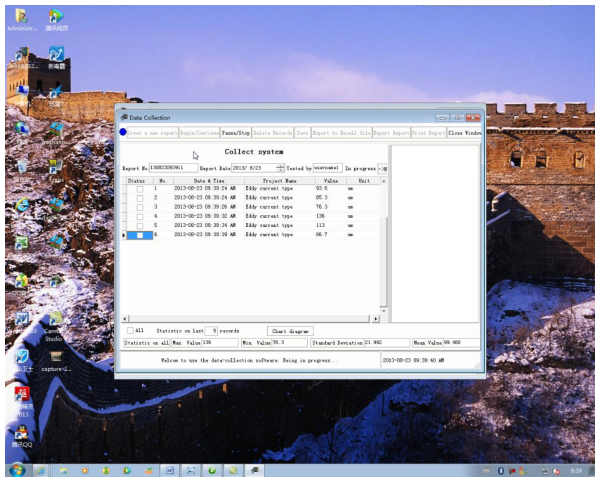Tick the Status checkbox for record 3
This screenshot has width=602, height=480.
(140, 207)
